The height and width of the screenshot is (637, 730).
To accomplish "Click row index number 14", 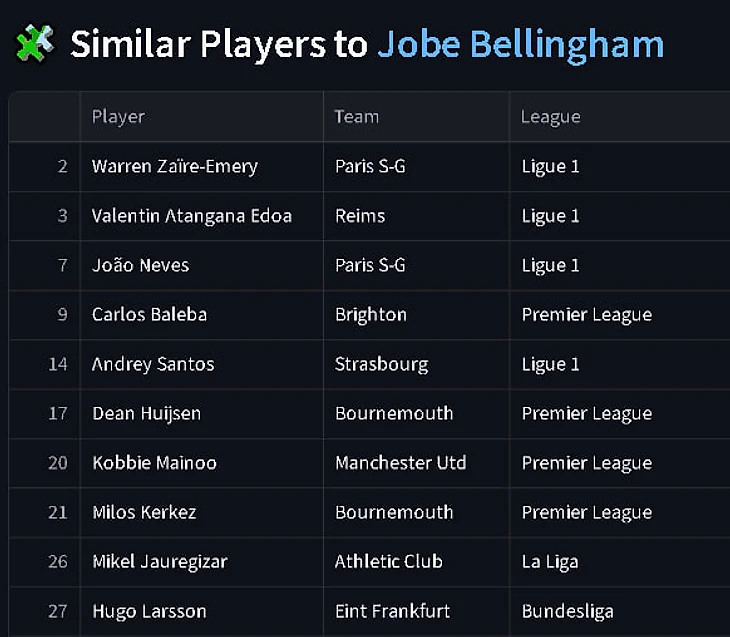I will [58, 364].
